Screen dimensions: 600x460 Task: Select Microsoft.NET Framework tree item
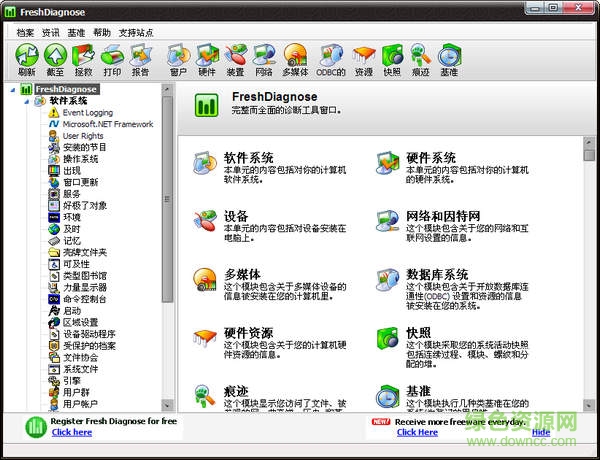tap(108, 124)
